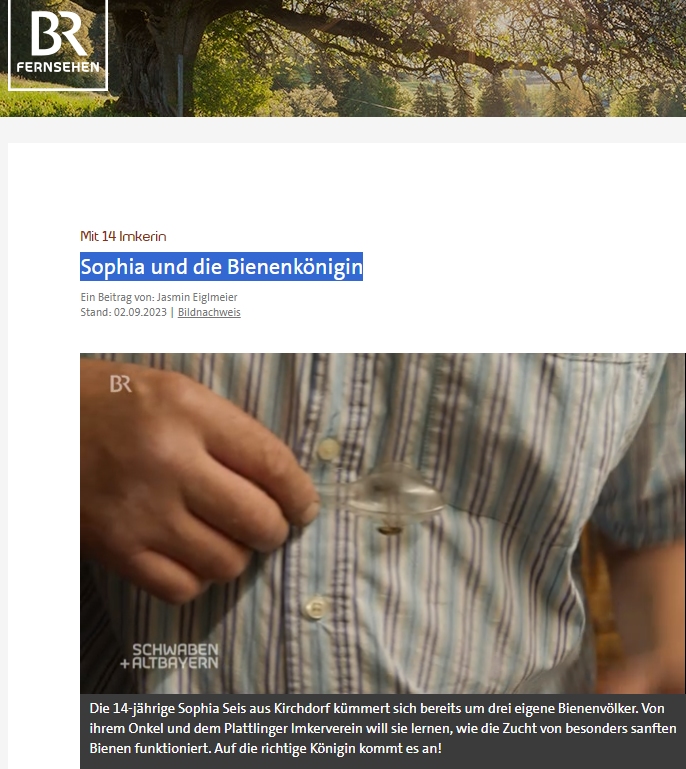Click the BR watermark in the video
686x769 pixels.
(x=121, y=384)
